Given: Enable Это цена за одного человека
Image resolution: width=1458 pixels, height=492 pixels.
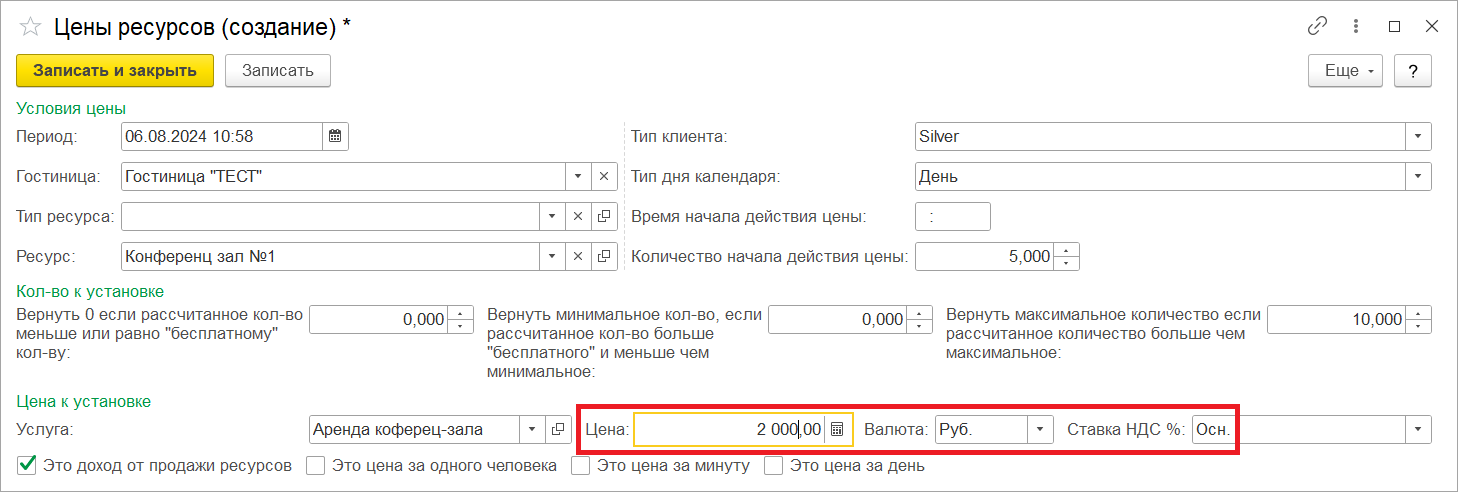Looking at the screenshot, I should tap(315, 465).
